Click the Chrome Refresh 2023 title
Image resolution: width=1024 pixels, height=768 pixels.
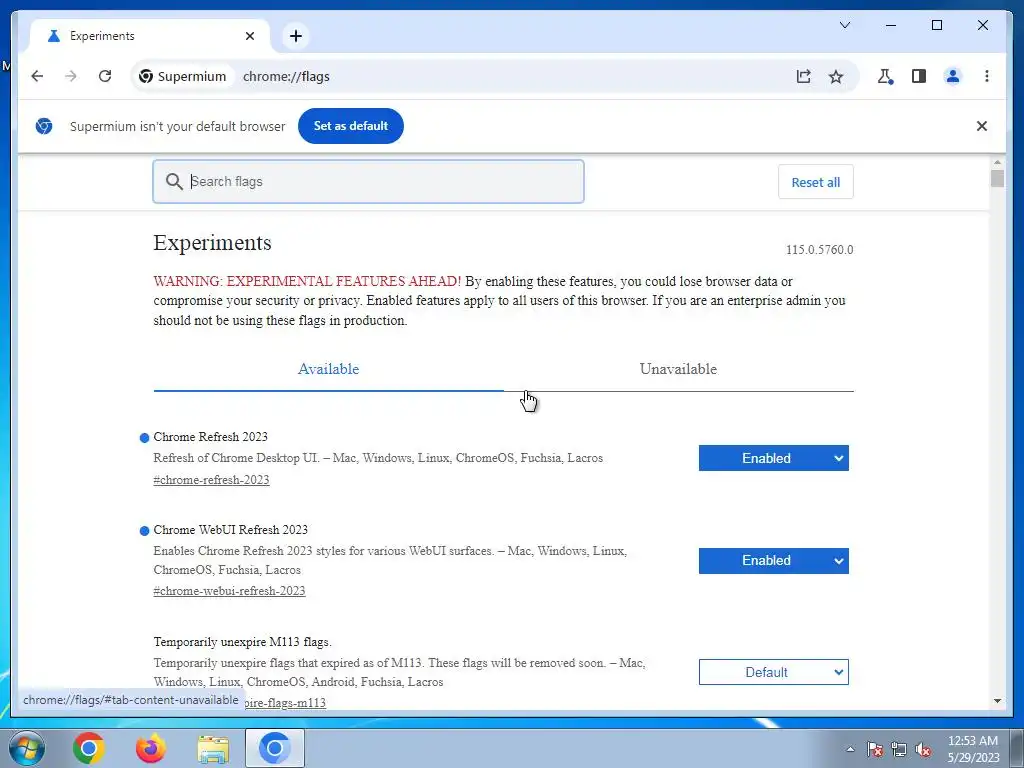tap(210, 437)
